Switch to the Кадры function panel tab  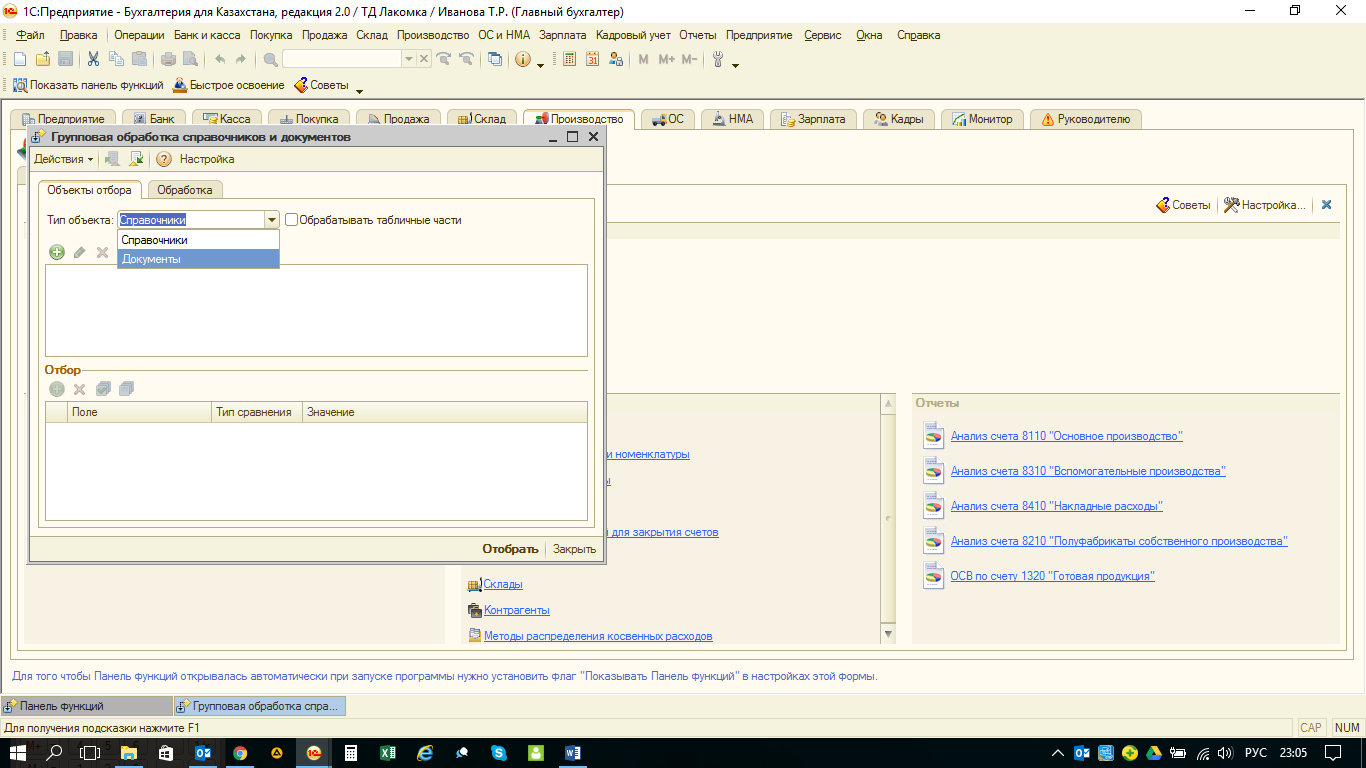[899, 119]
